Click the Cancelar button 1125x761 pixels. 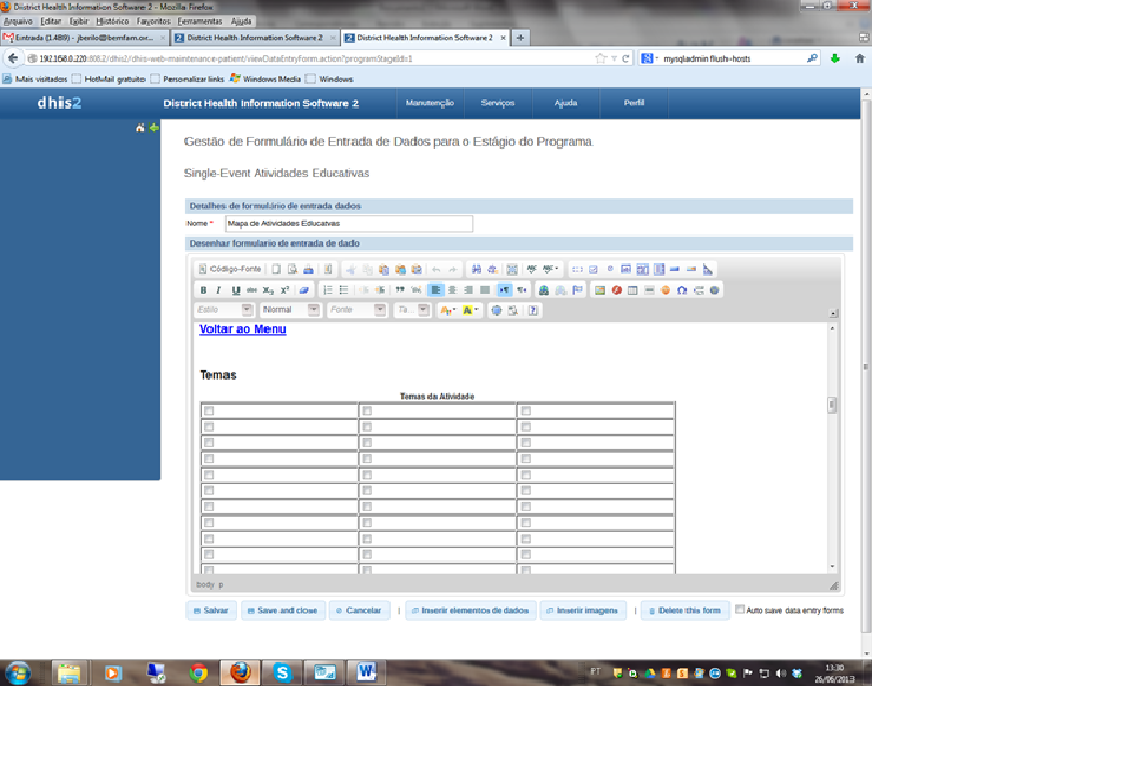click(x=359, y=610)
